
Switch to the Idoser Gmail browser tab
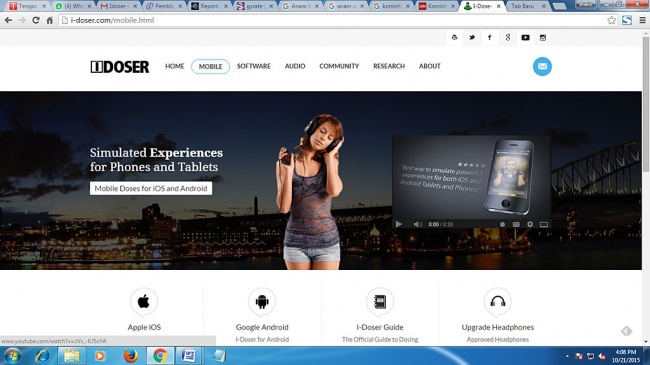tap(119, 6)
